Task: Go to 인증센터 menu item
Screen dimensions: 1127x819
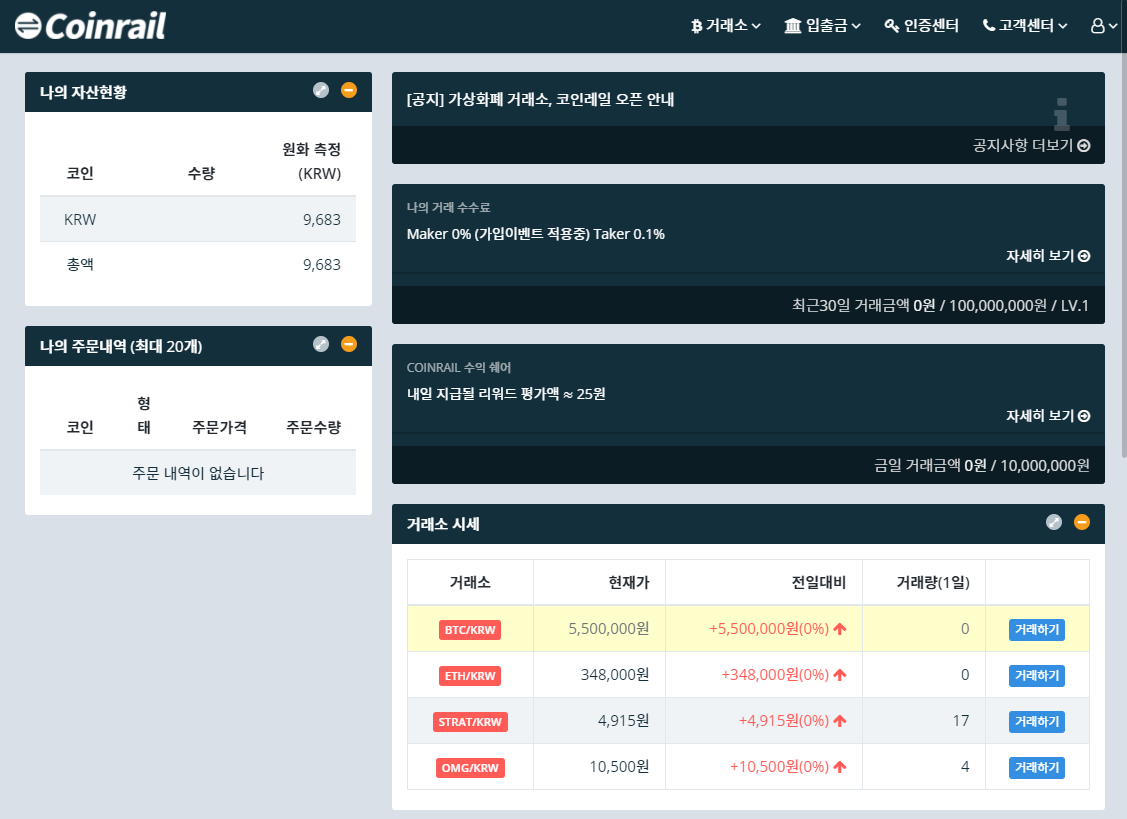Action: pos(921,26)
